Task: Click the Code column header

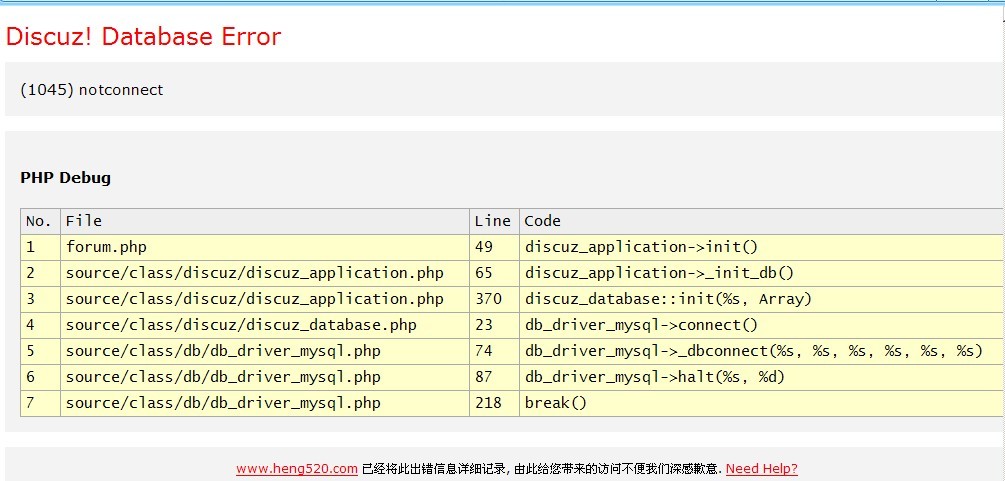Action: (761, 221)
